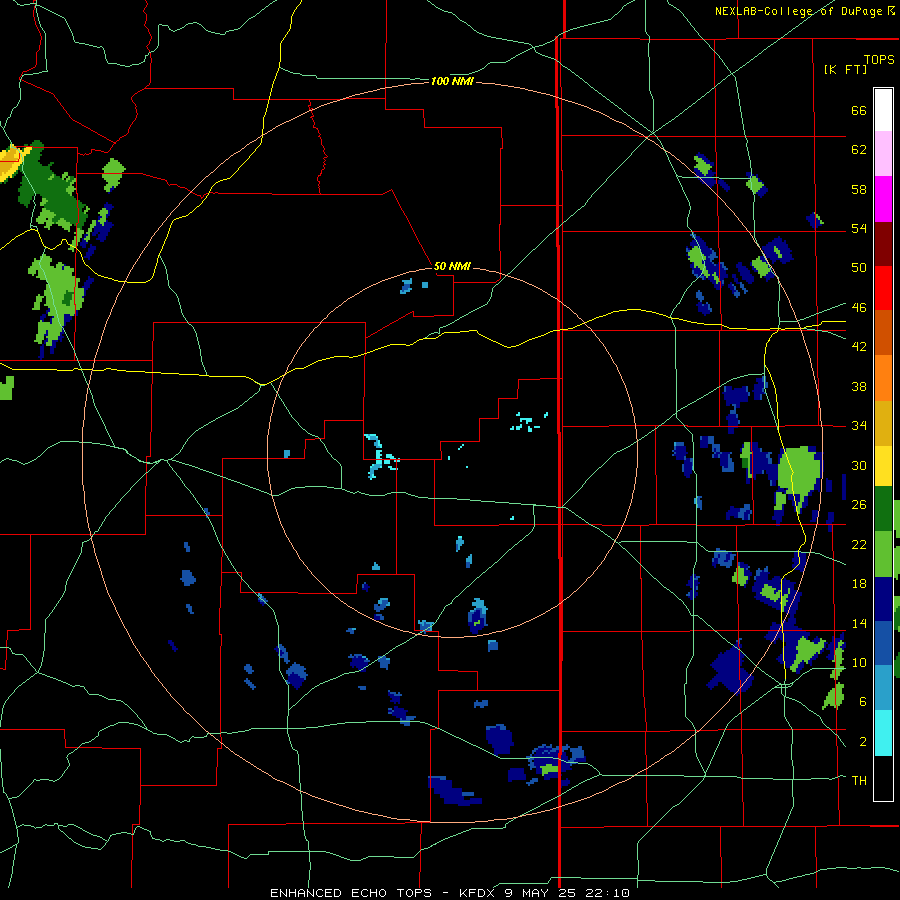Click the legend scale value 10

tap(859, 662)
